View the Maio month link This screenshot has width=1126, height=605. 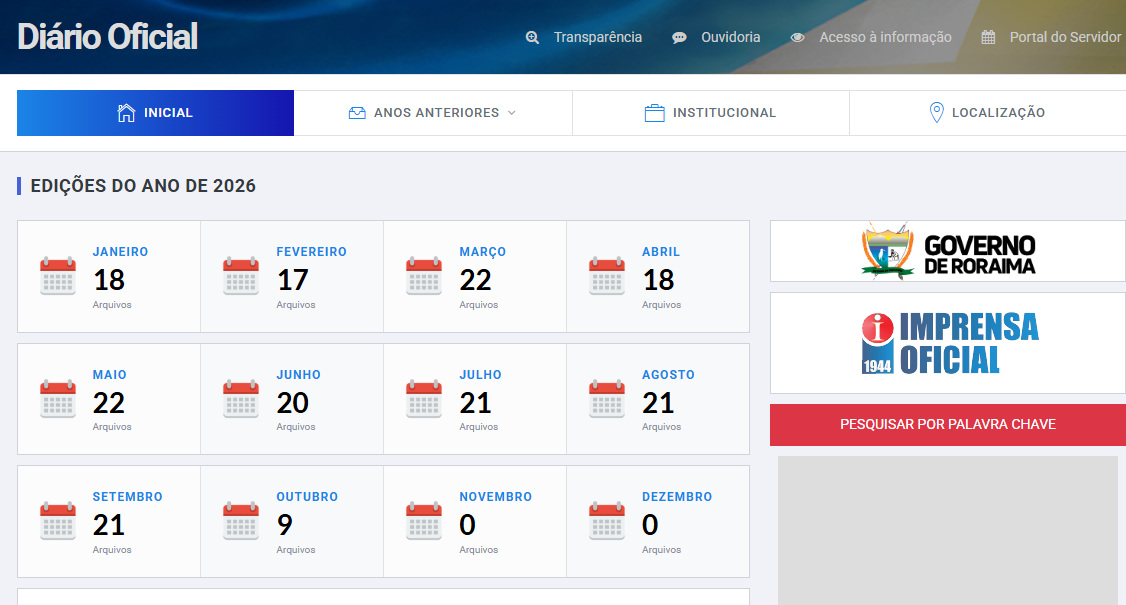tap(109, 375)
